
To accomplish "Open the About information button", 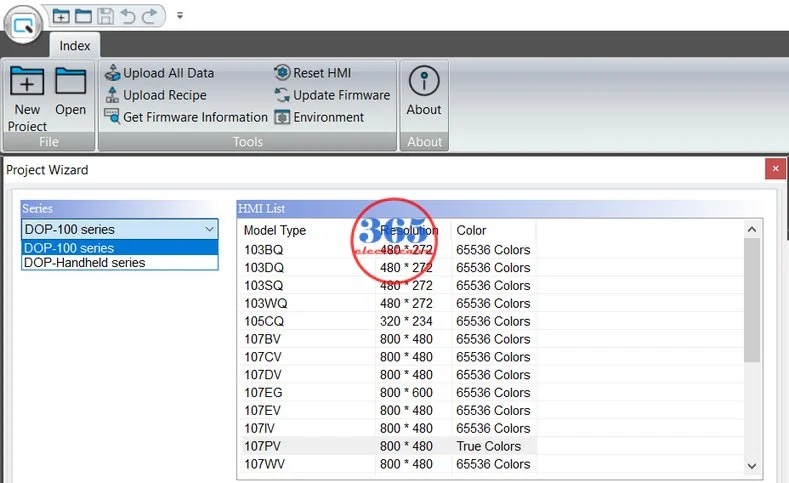I will tap(424, 92).
